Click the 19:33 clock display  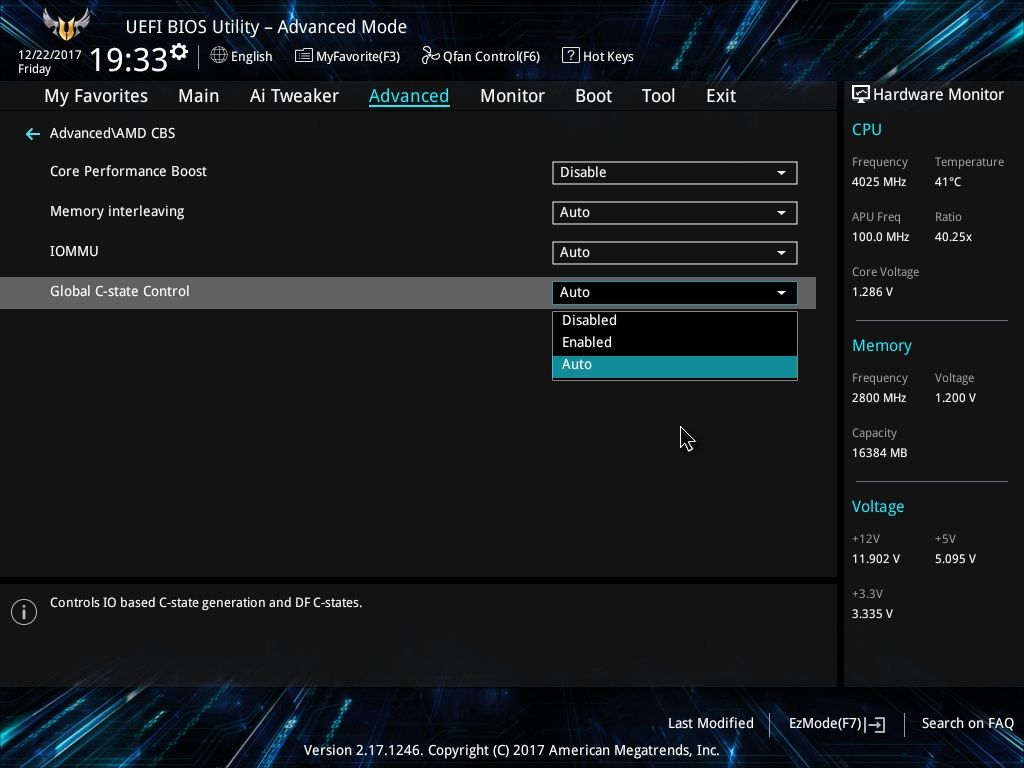(129, 59)
